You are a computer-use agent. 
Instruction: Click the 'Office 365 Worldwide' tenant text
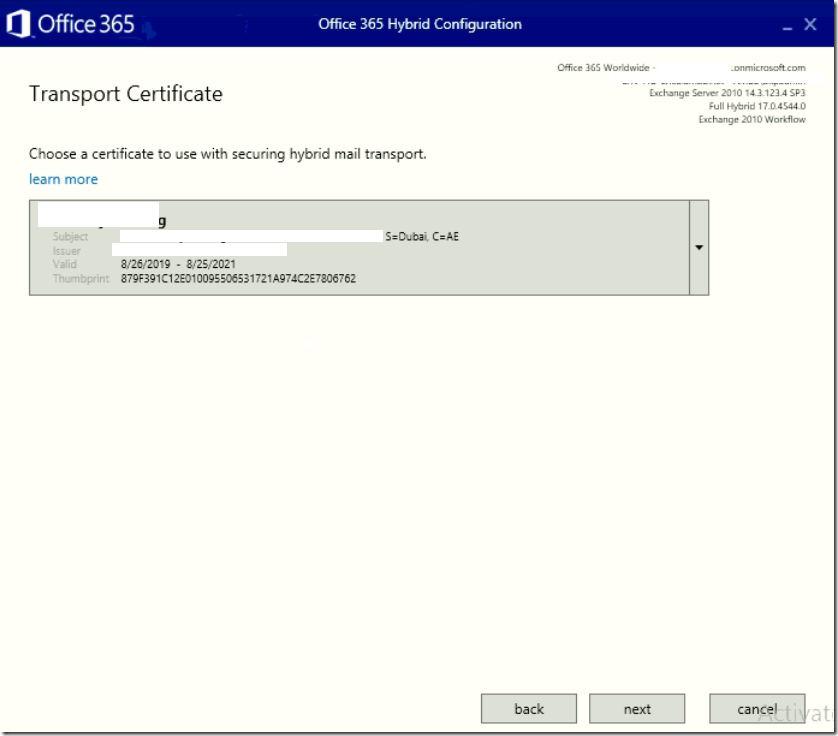click(603, 68)
